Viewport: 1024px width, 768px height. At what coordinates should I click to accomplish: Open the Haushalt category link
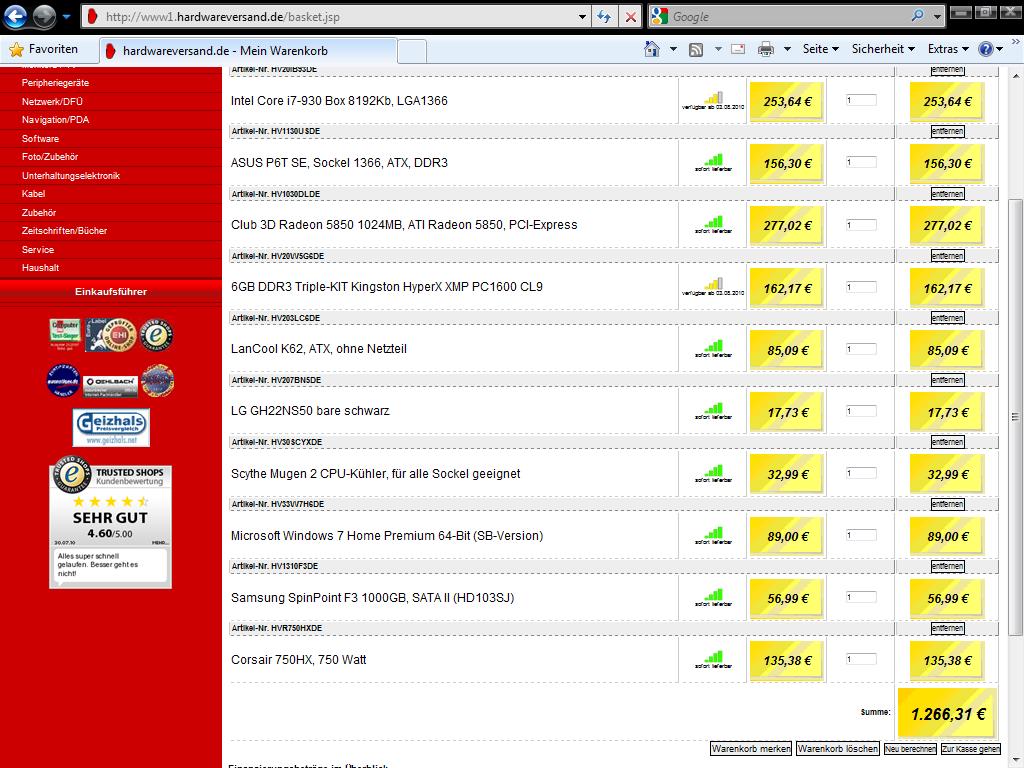tap(40, 268)
